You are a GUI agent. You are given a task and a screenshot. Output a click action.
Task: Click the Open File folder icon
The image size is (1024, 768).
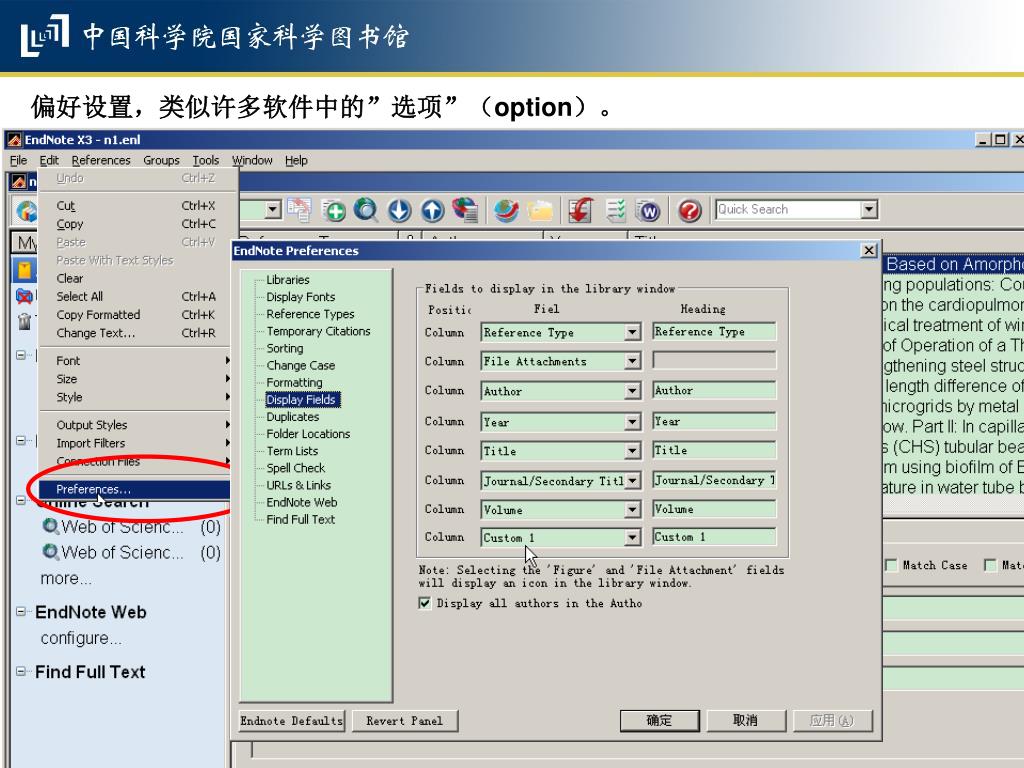[540, 210]
